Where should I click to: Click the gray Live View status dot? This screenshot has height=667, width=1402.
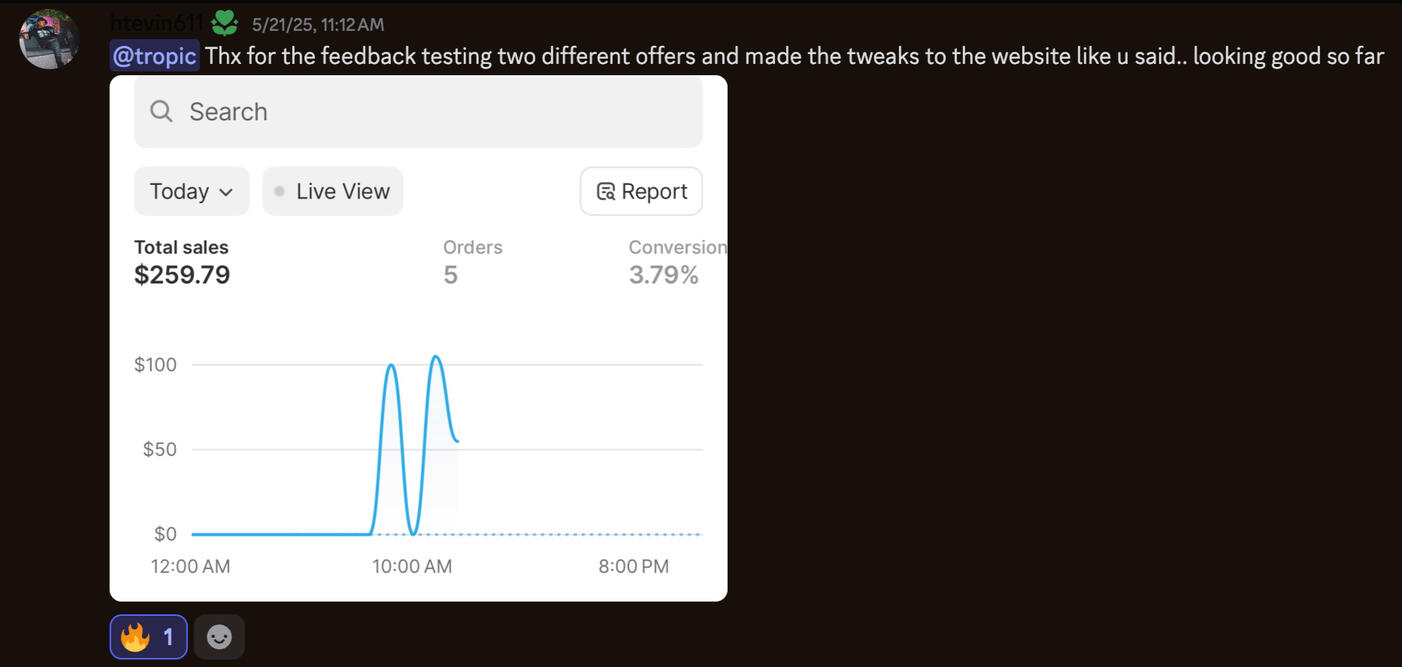[279, 191]
